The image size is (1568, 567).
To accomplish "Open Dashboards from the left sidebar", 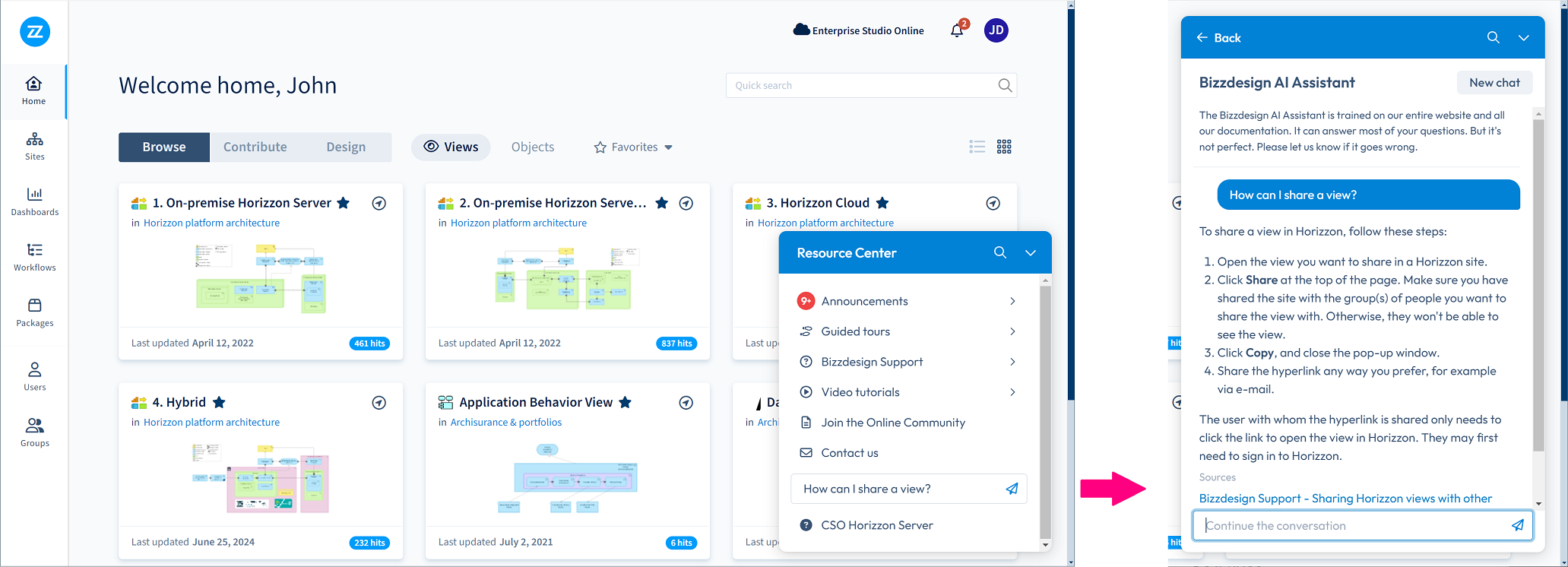I will pos(34,201).
